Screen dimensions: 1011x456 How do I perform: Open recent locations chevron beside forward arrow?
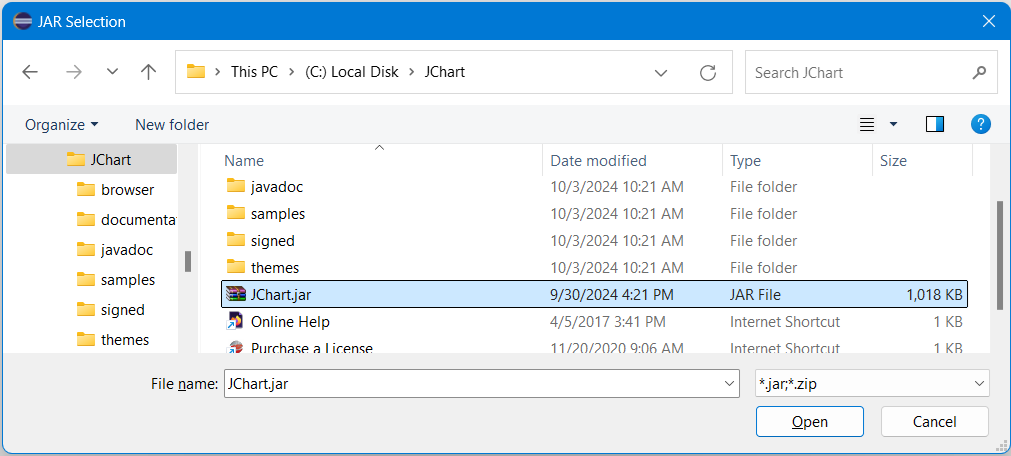112,72
